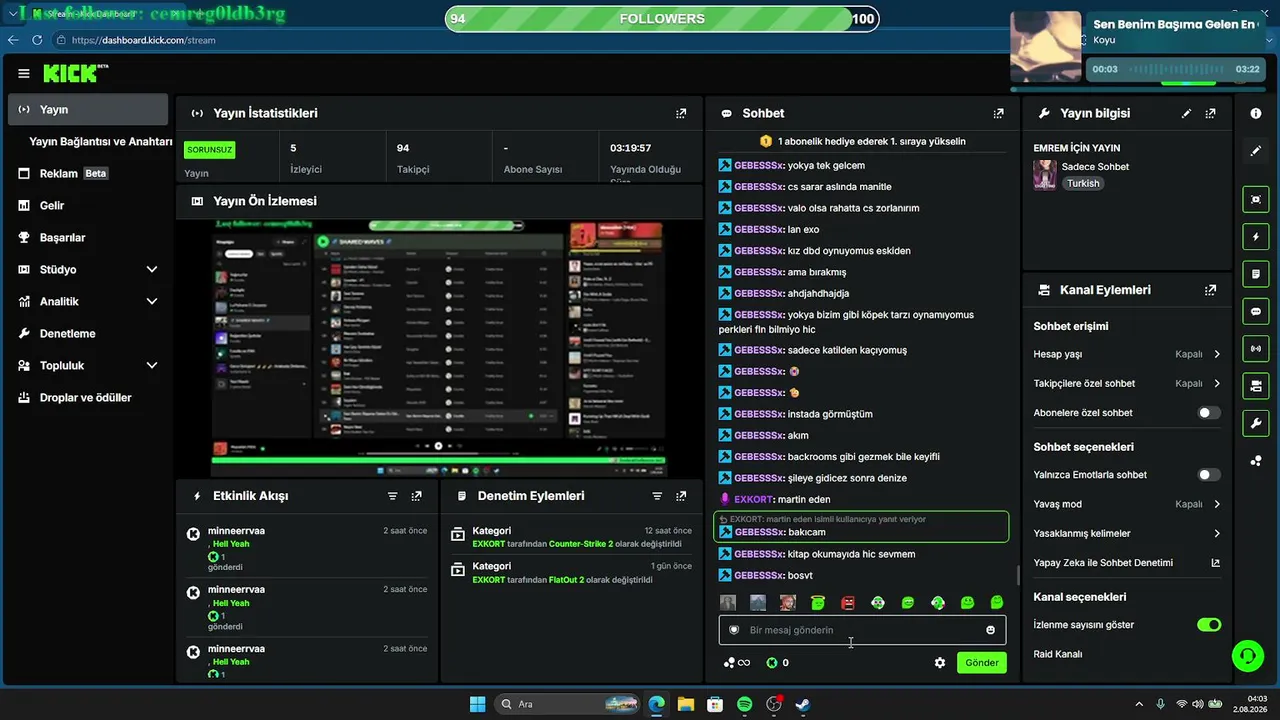Open Yapay Zeka ile Sohbet Denetimi link
The height and width of the screenshot is (720, 1280).
tap(1127, 563)
